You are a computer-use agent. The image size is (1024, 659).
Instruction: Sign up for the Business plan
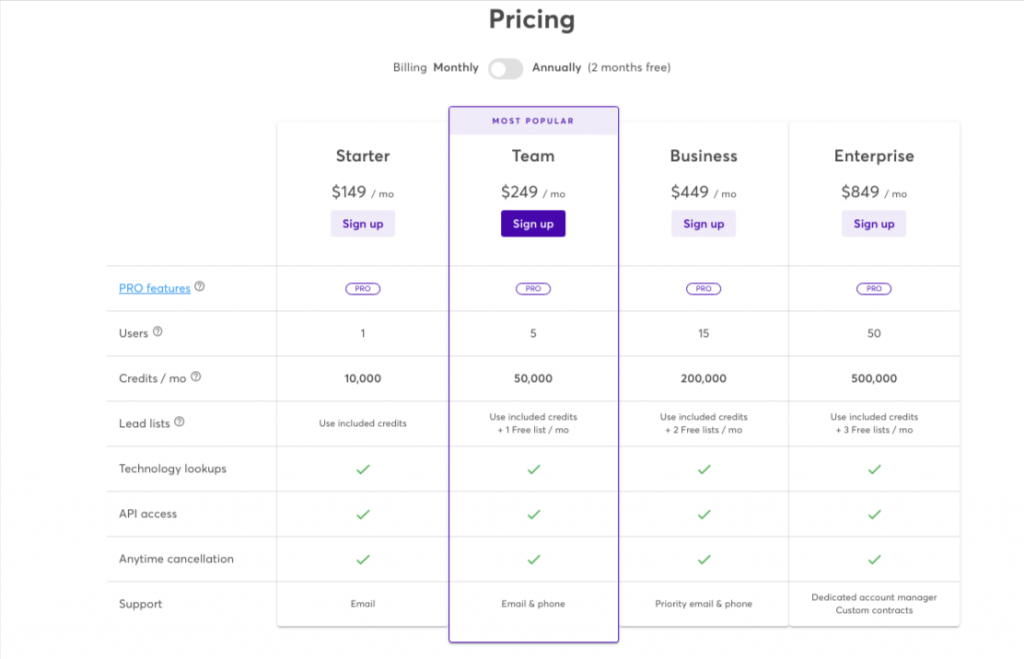[704, 224]
